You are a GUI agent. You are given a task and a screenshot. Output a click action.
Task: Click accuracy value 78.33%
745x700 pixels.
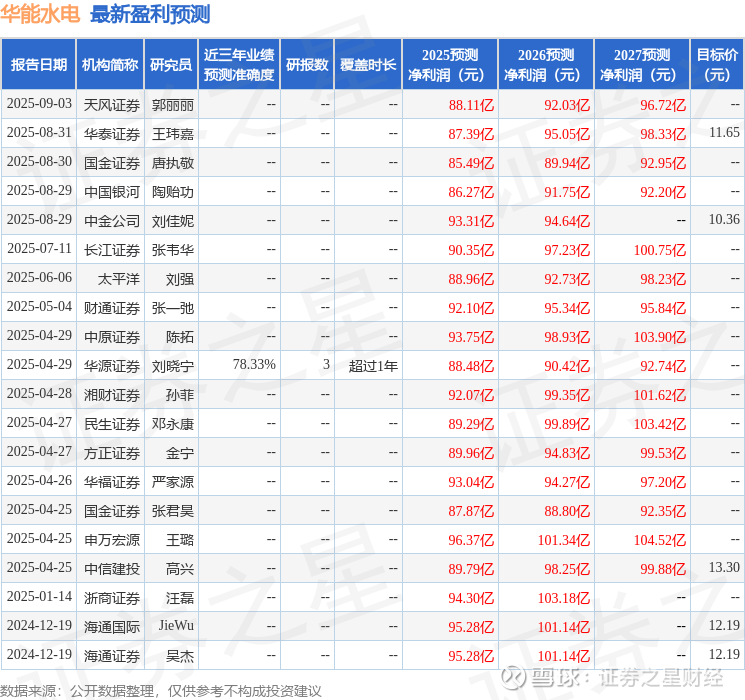(254, 364)
